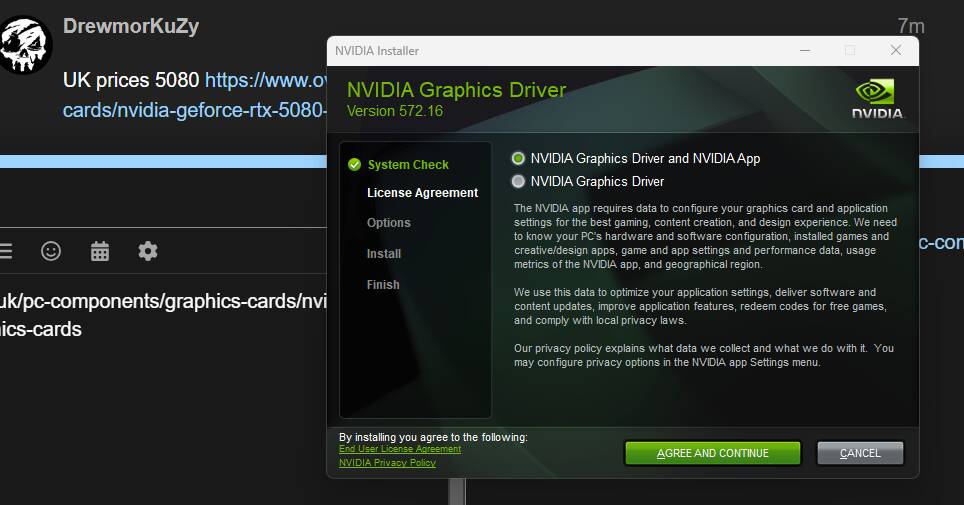Open the DrewmorKuZy username profile

click(131, 26)
